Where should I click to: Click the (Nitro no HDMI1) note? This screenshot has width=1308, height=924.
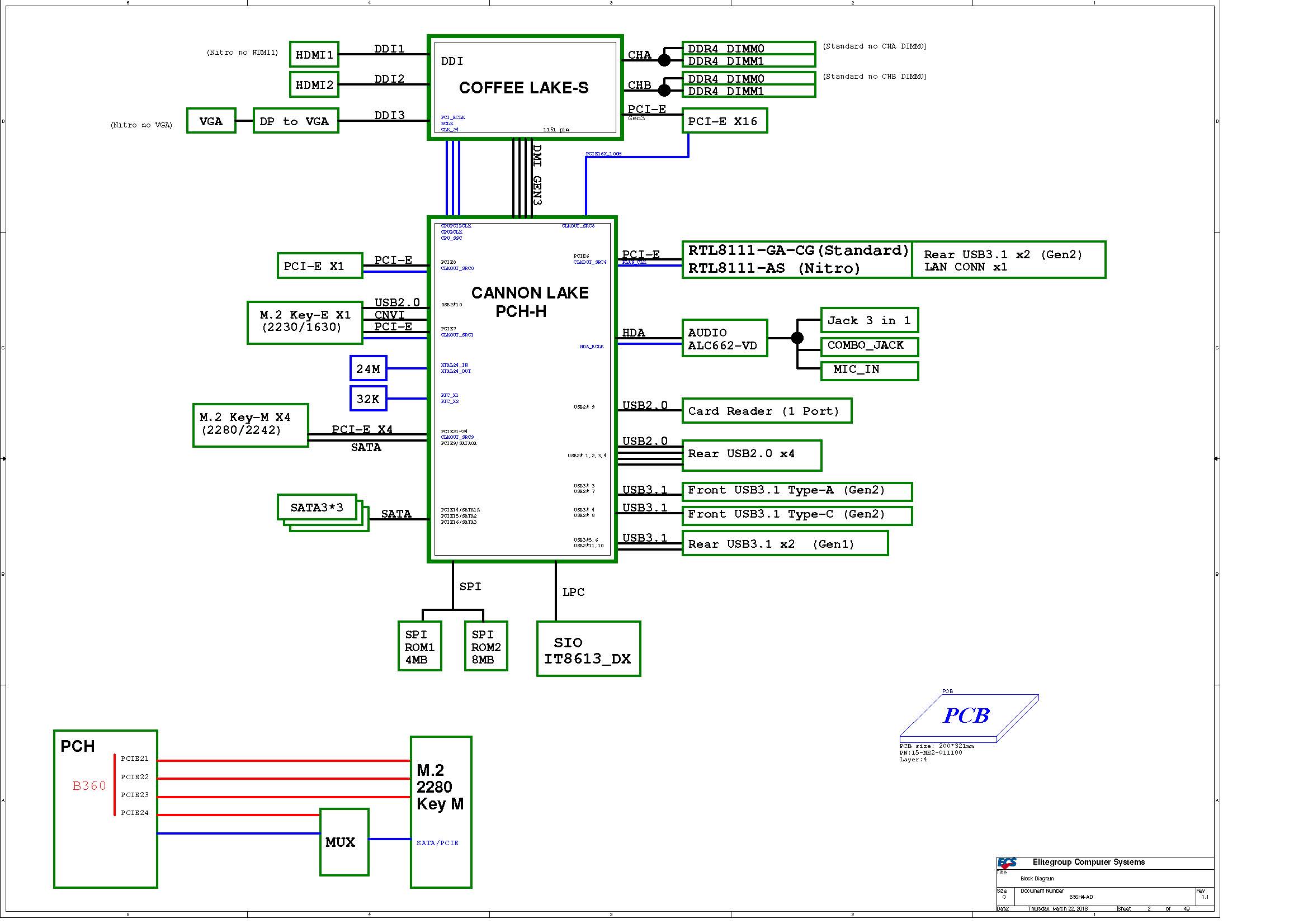pos(242,53)
